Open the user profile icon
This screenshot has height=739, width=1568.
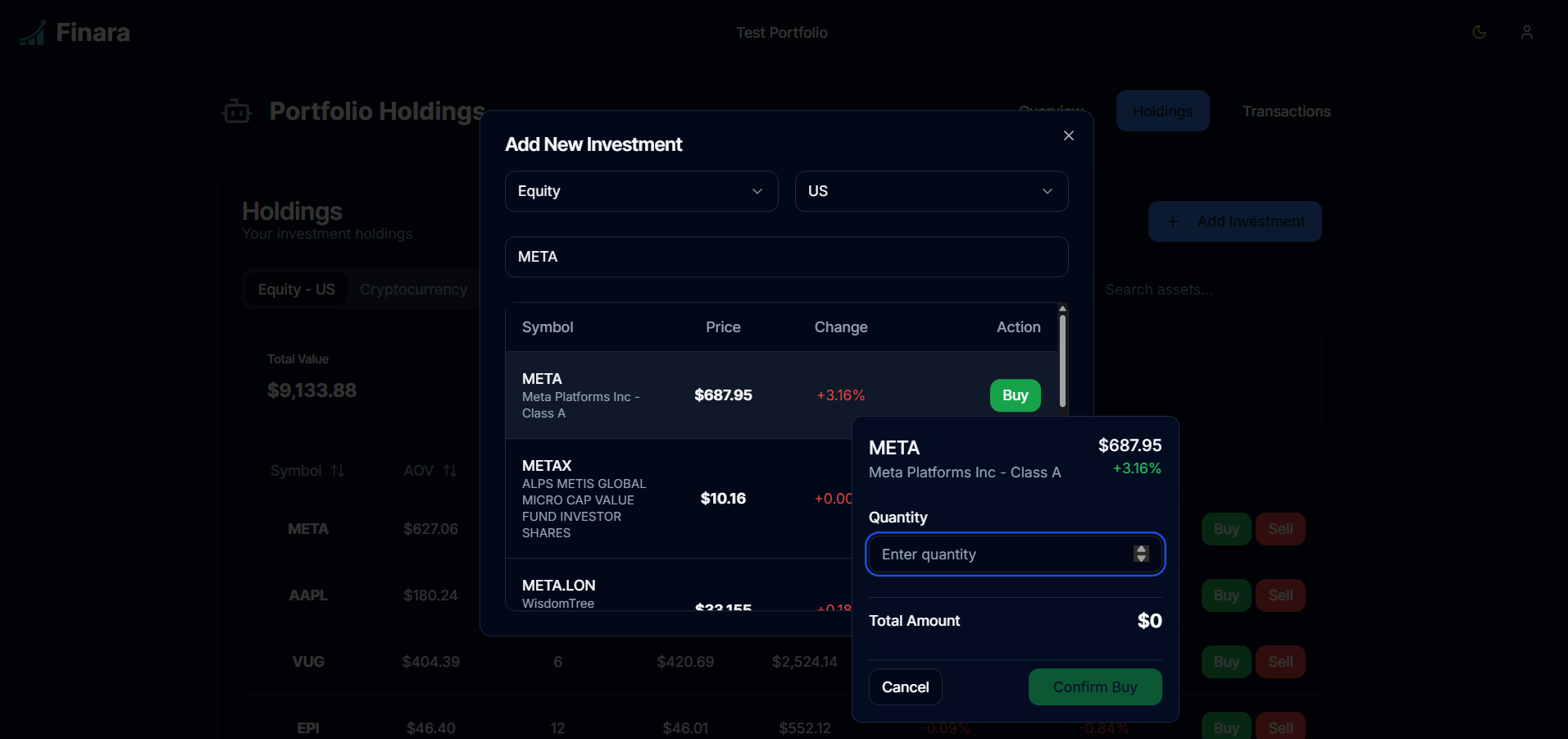[x=1527, y=32]
